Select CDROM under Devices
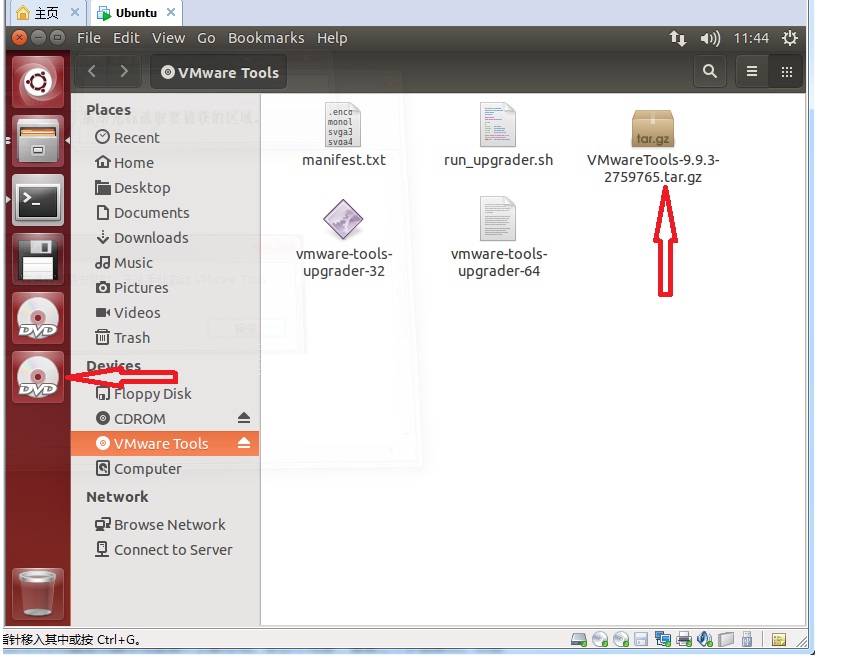This screenshot has width=864, height=661. [x=165, y=418]
